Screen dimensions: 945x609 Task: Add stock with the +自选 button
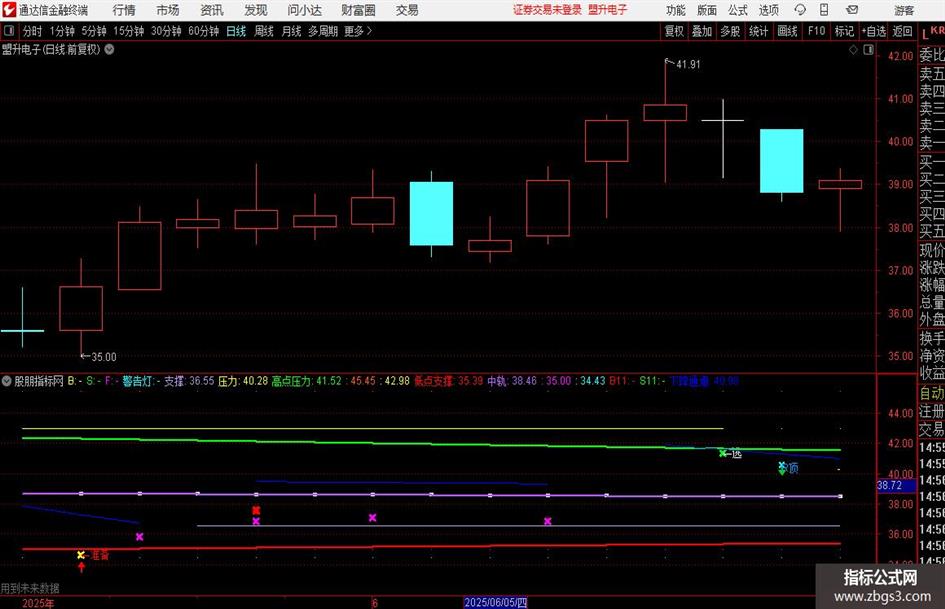tap(874, 31)
